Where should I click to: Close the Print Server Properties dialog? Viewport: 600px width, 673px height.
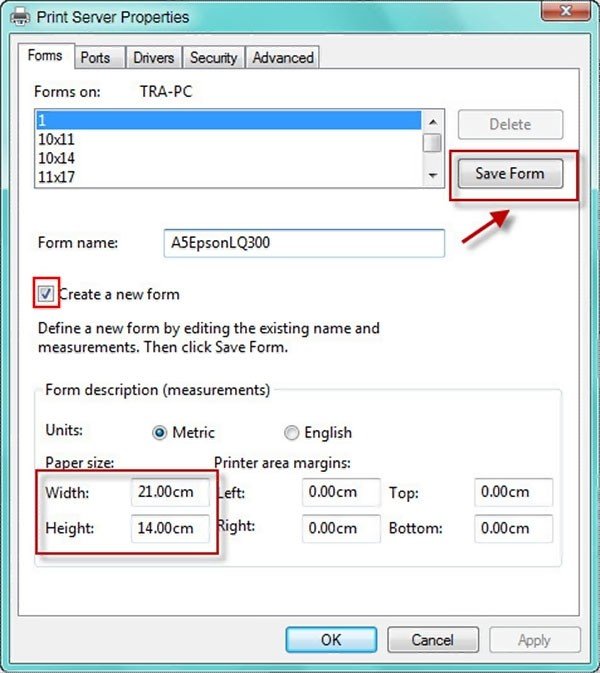click(x=565, y=10)
